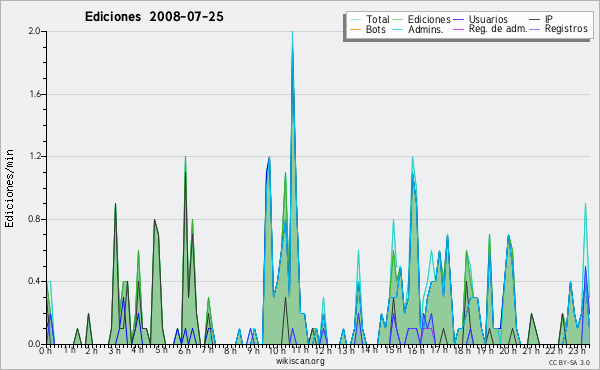This screenshot has width=600, height=370.
Task: Click the '0 h' x-axis label
Action: point(45,350)
